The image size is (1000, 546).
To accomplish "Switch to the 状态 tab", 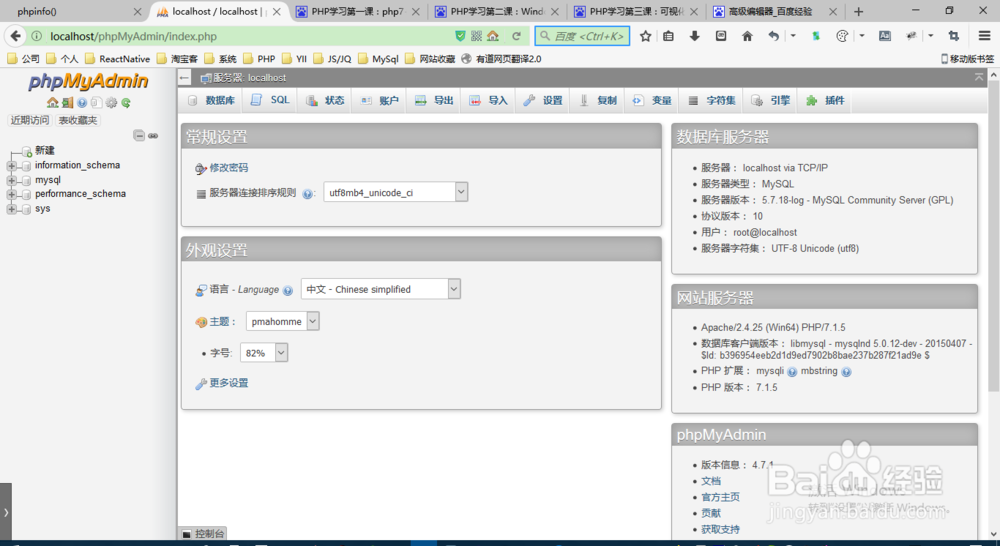I will pyautogui.click(x=325, y=101).
